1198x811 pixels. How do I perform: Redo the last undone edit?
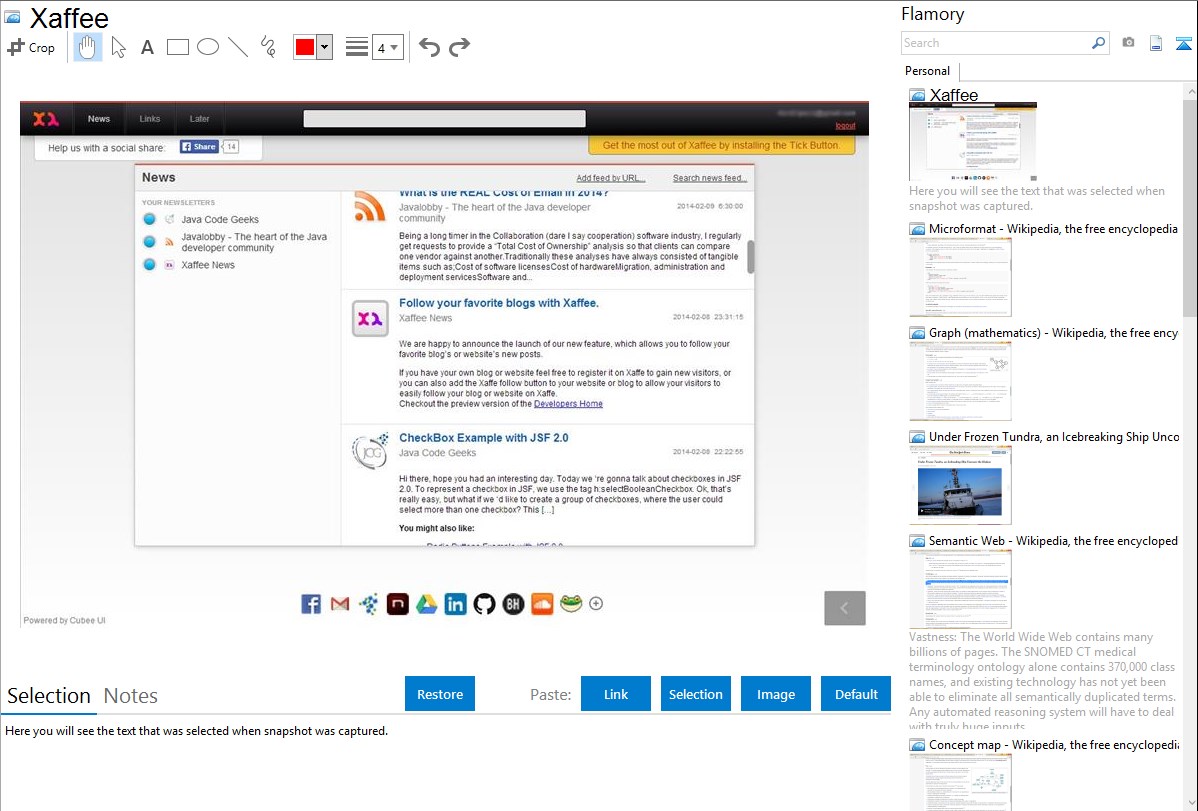pyautogui.click(x=459, y=47)
